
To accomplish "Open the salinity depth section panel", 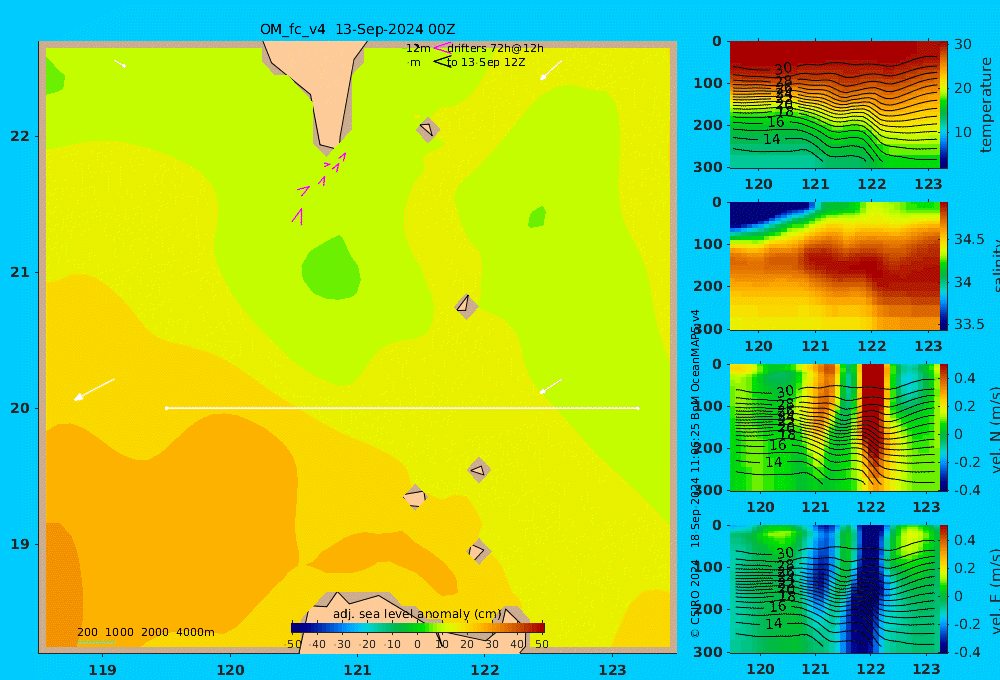I will click(x=834, y=266).
